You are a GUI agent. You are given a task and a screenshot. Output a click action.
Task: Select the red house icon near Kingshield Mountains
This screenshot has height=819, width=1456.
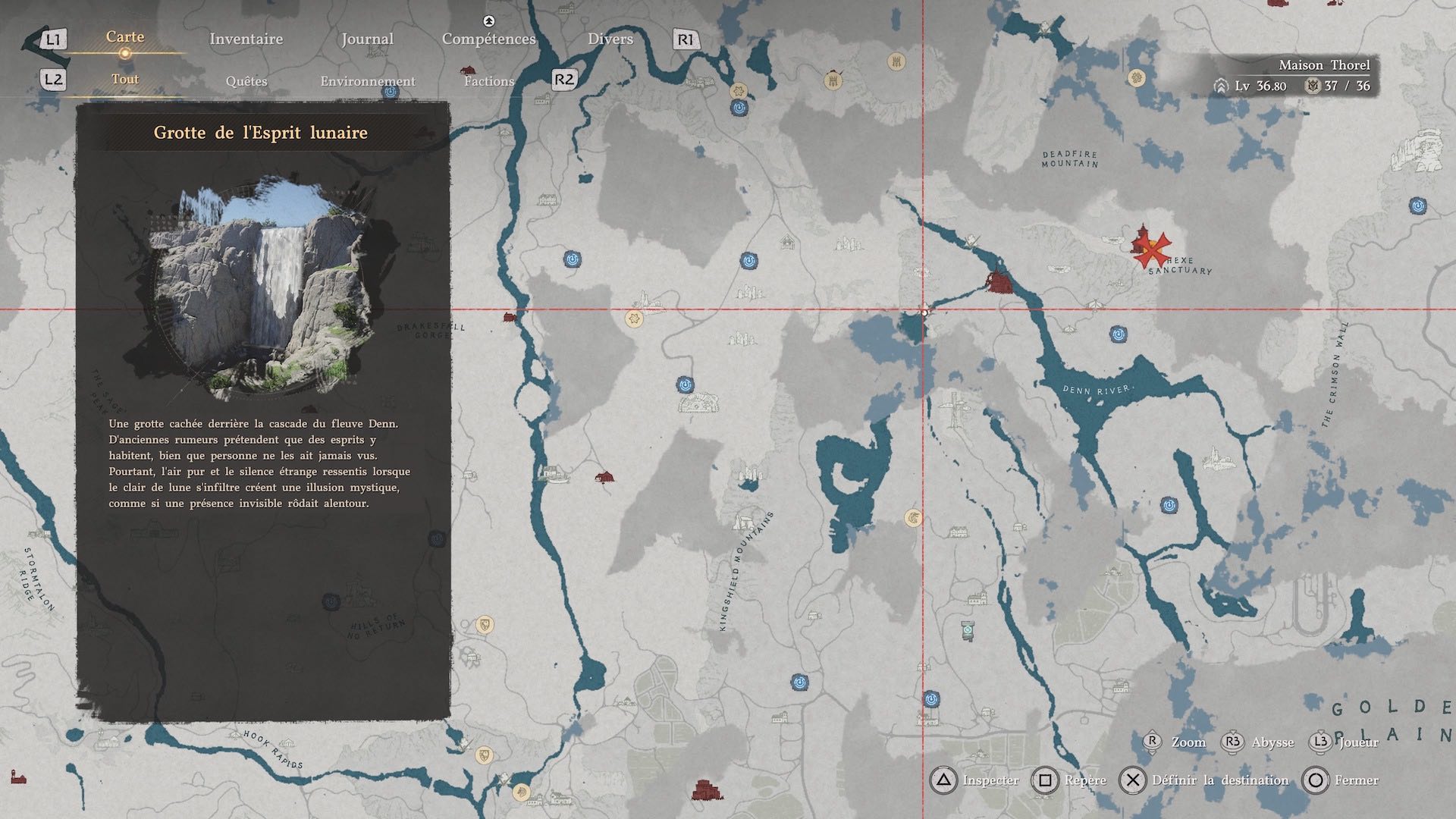coord(604,477)
